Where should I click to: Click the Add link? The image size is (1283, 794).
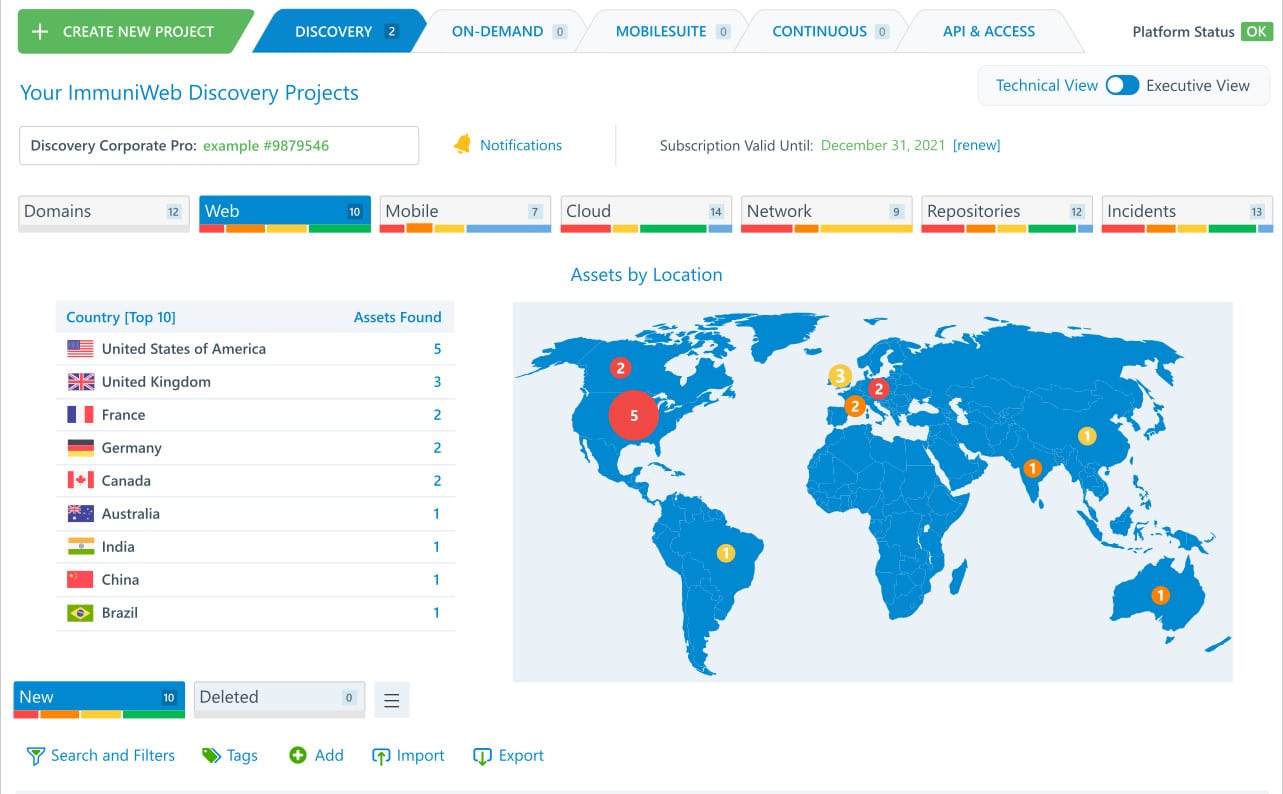(x=329, y=756)
